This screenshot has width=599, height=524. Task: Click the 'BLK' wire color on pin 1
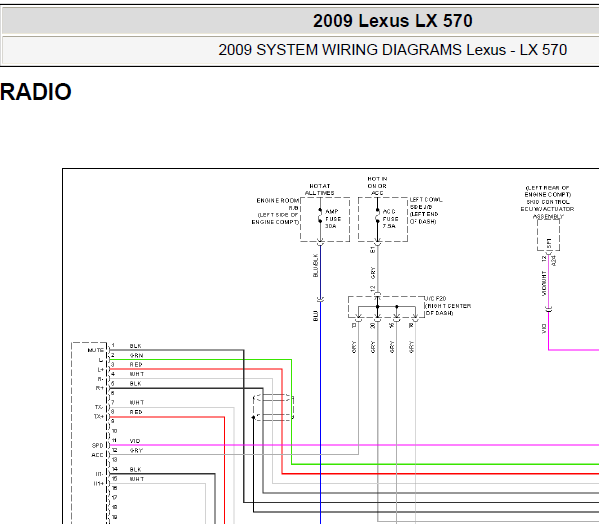136,346
